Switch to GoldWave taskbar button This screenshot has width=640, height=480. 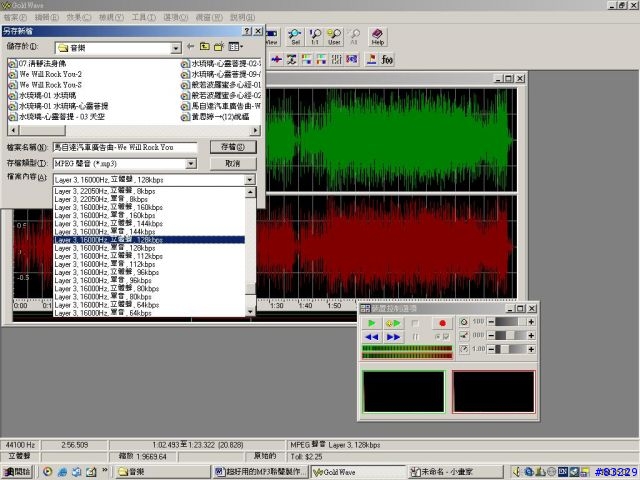(359, 472)
